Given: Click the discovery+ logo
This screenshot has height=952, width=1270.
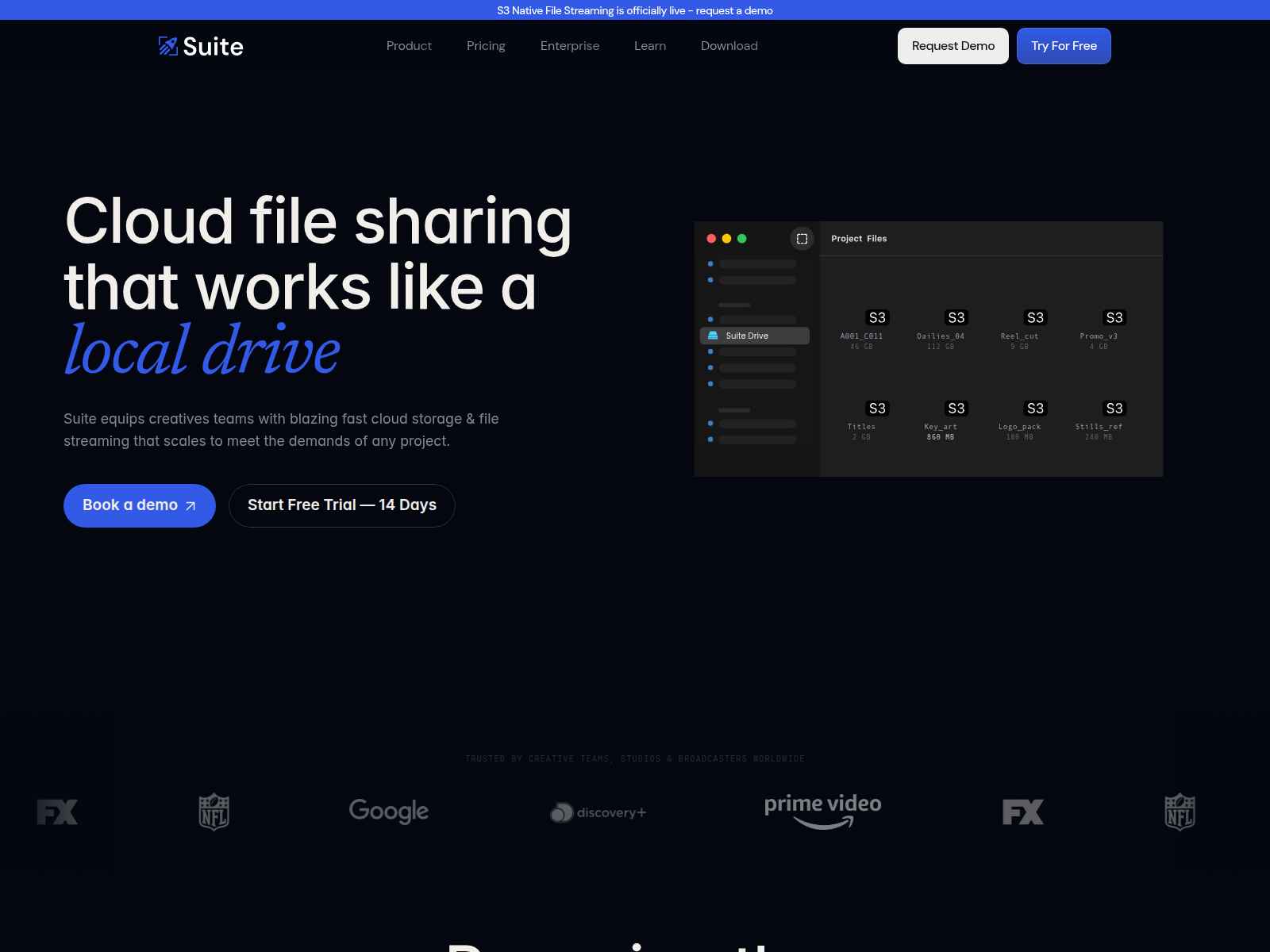Looking at the screenshot, I should 598,812.
